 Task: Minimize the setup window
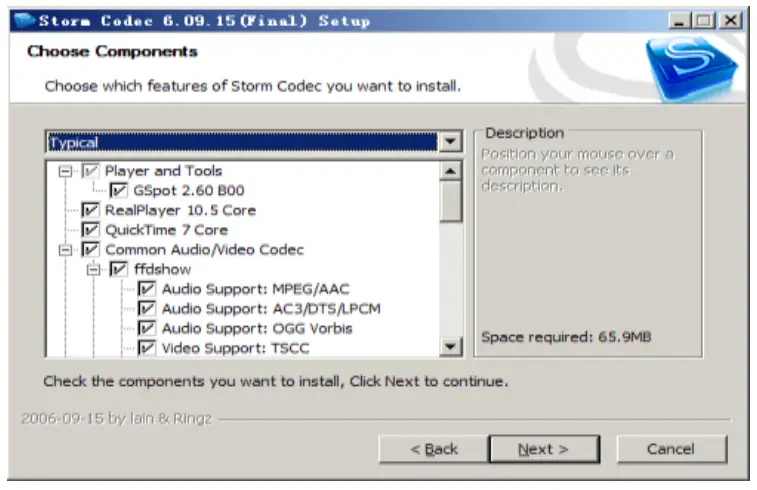pos(680,21)
